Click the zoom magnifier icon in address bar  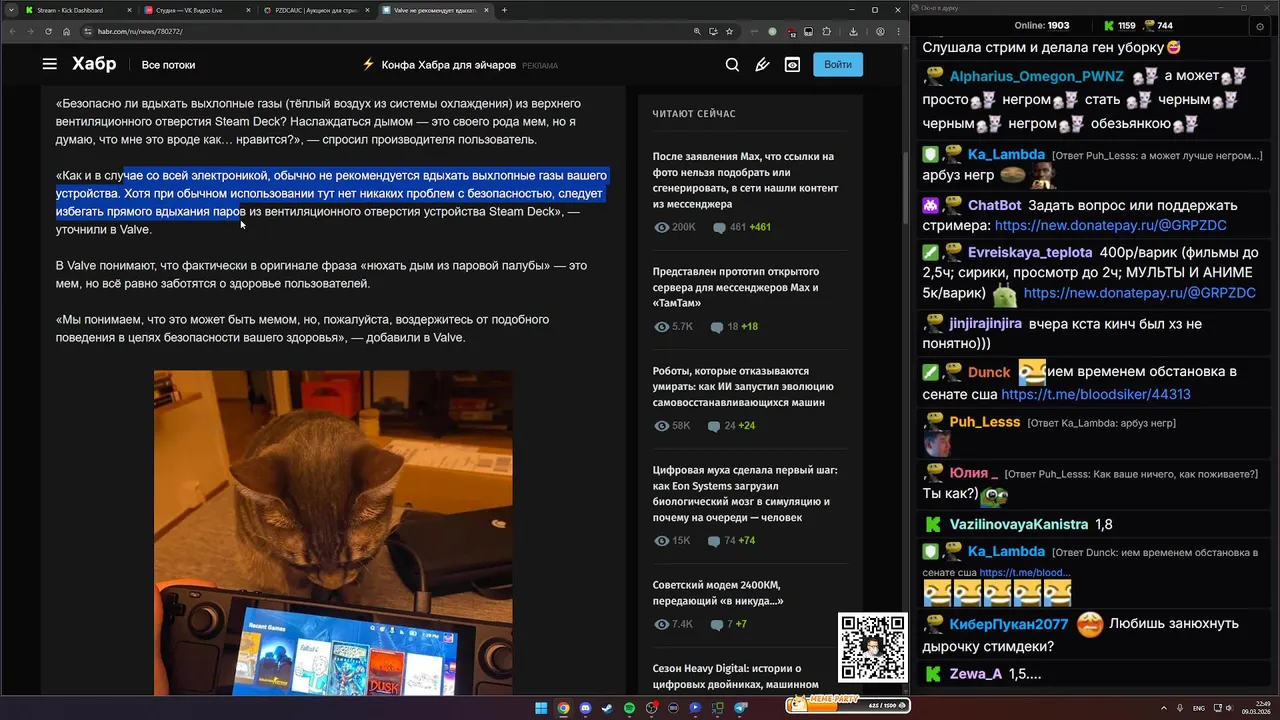click(x=697, y=31)
